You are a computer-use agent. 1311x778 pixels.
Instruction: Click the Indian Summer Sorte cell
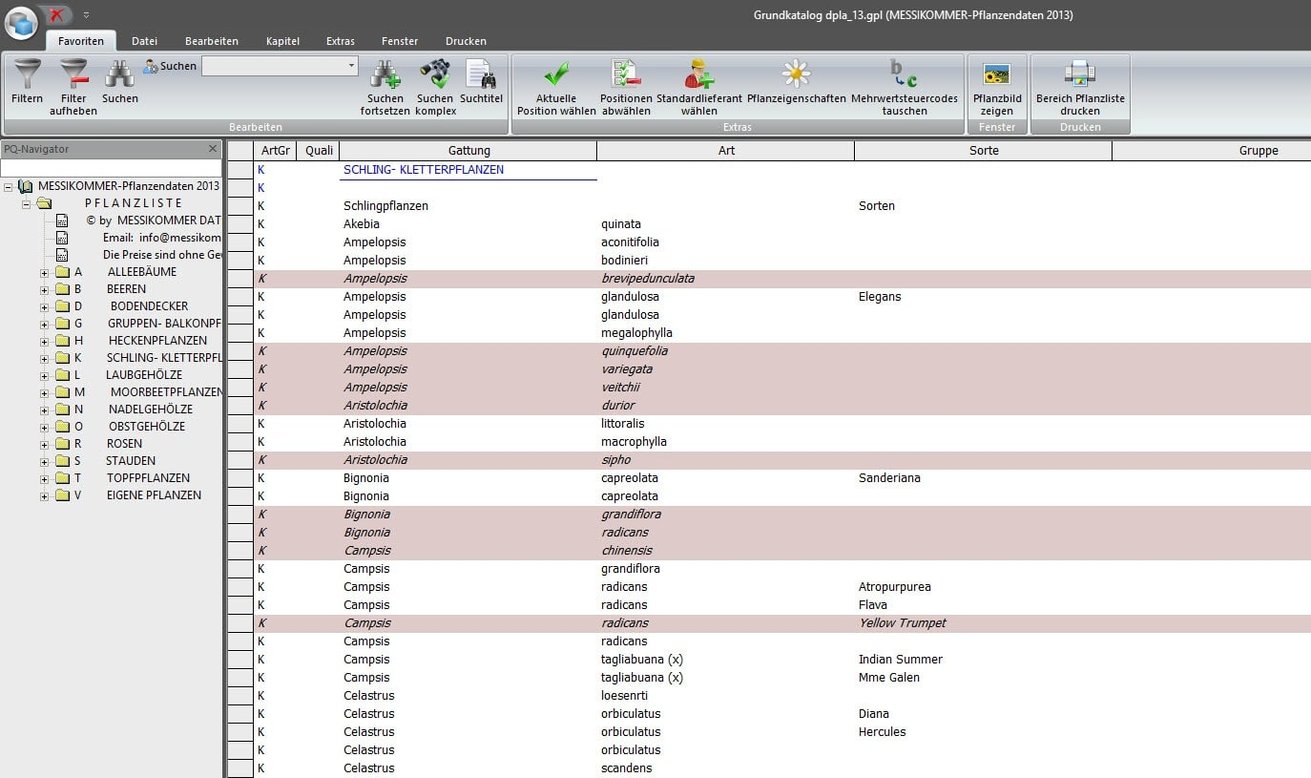tap(984, 659)
